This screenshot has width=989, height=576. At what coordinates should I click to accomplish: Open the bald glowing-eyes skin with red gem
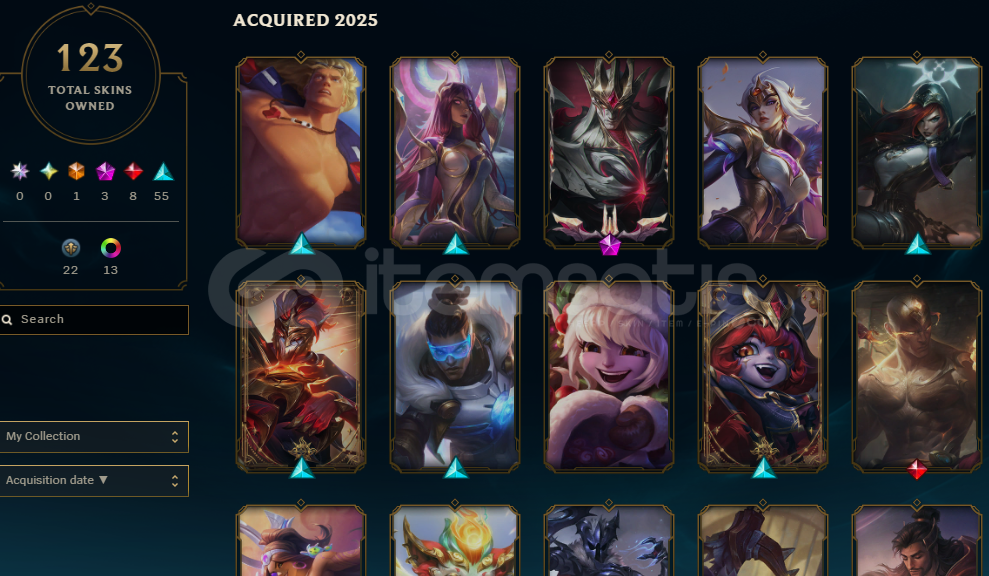(x=916, y=376)
